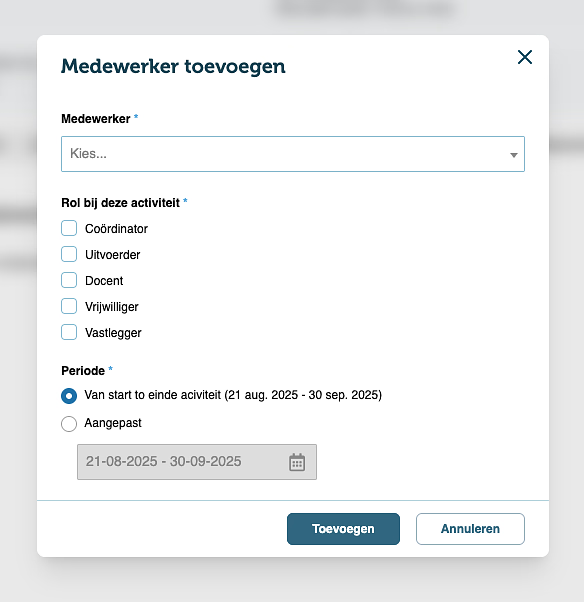The height and width of the screenshot is (602, 584).
Task: Click the Aangepast label text
Action: click(113, 423)
